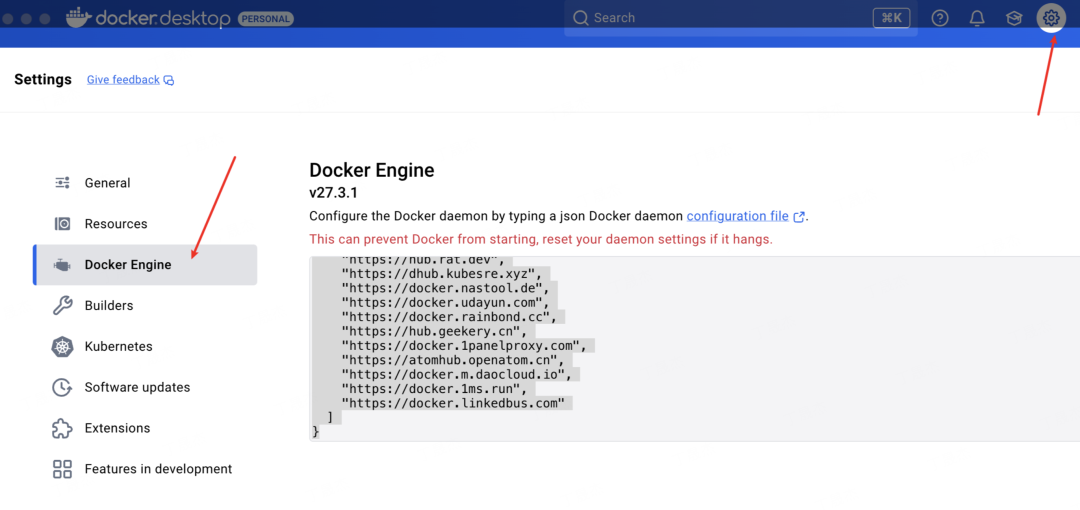Viewport: 1080px width, 510px height.
Task: Open the Resources settings tab
Action: (145, 224)
